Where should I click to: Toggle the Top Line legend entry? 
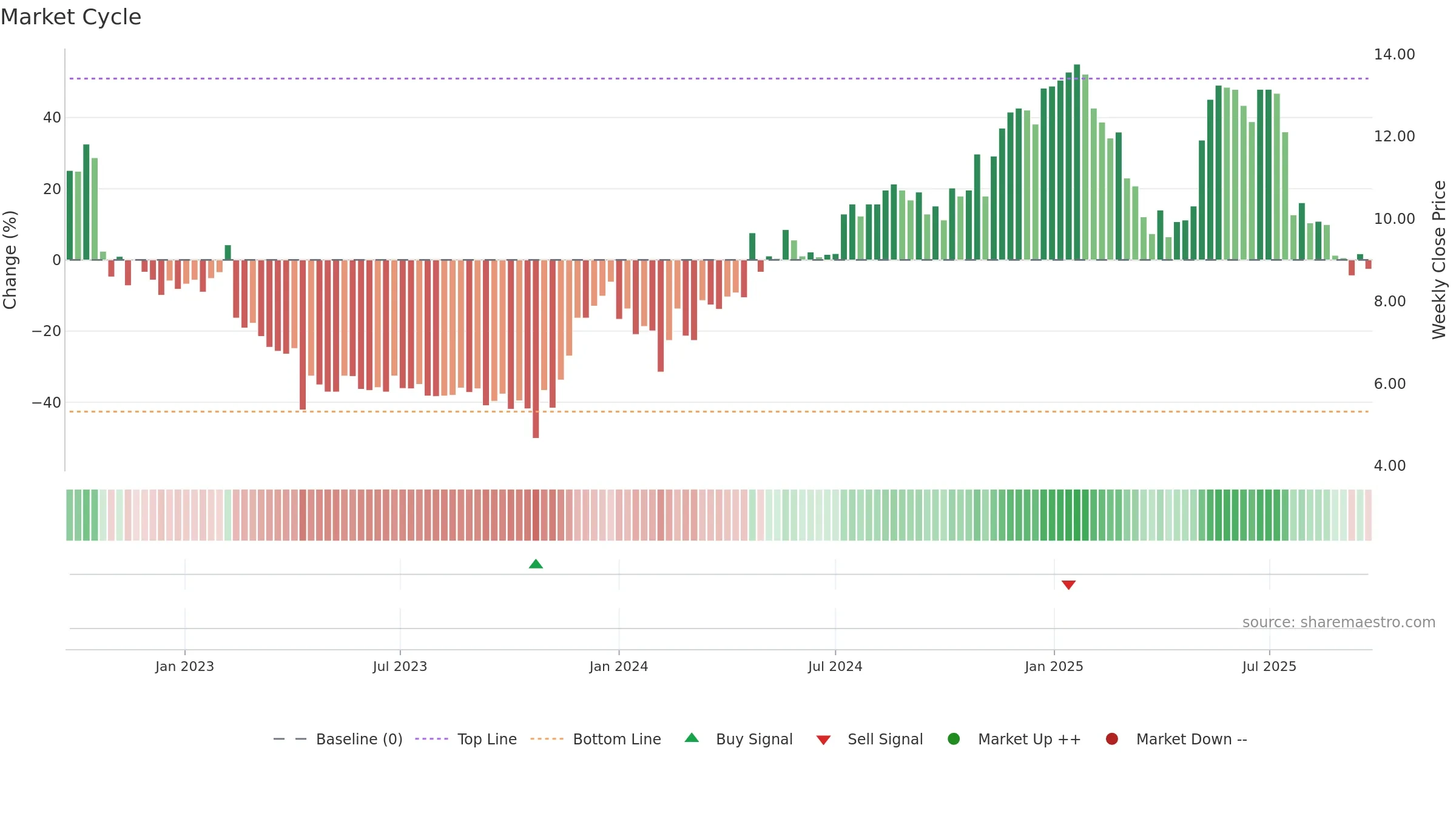tap(466, 739)
